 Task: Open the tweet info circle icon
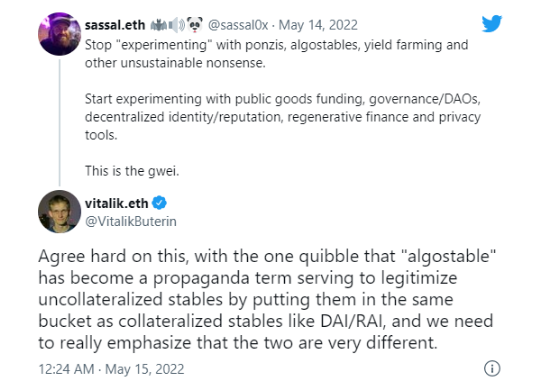(x=492, y=368)
